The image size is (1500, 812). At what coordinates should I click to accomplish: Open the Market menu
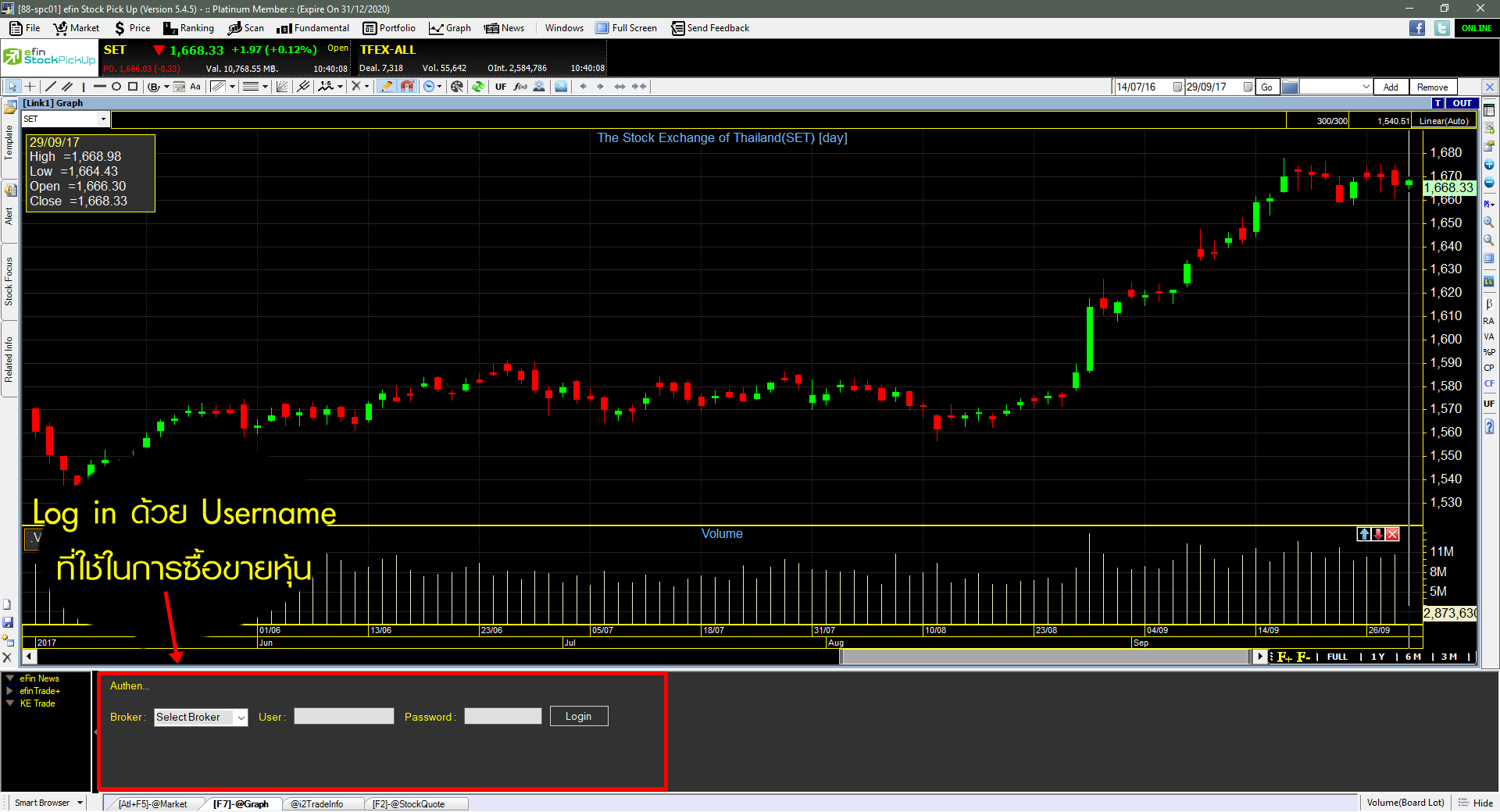click(x=77, y=28)
